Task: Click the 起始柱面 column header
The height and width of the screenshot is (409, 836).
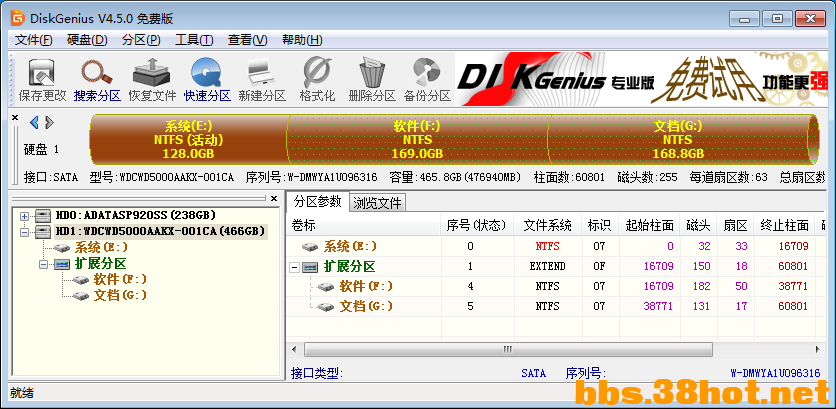Action: click(x=649, y=226)
